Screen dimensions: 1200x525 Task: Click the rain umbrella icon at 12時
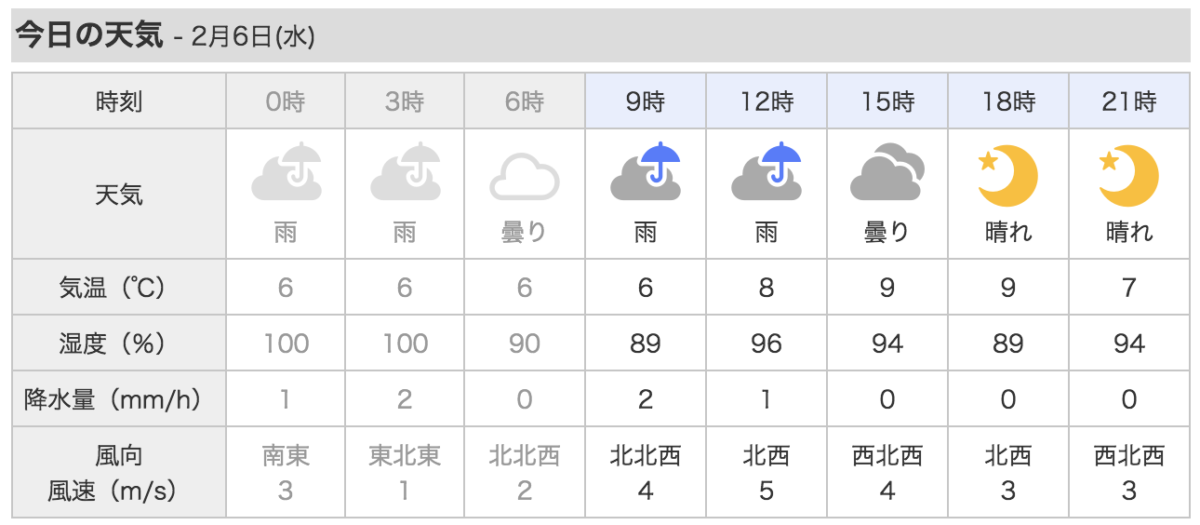[767, 172]
